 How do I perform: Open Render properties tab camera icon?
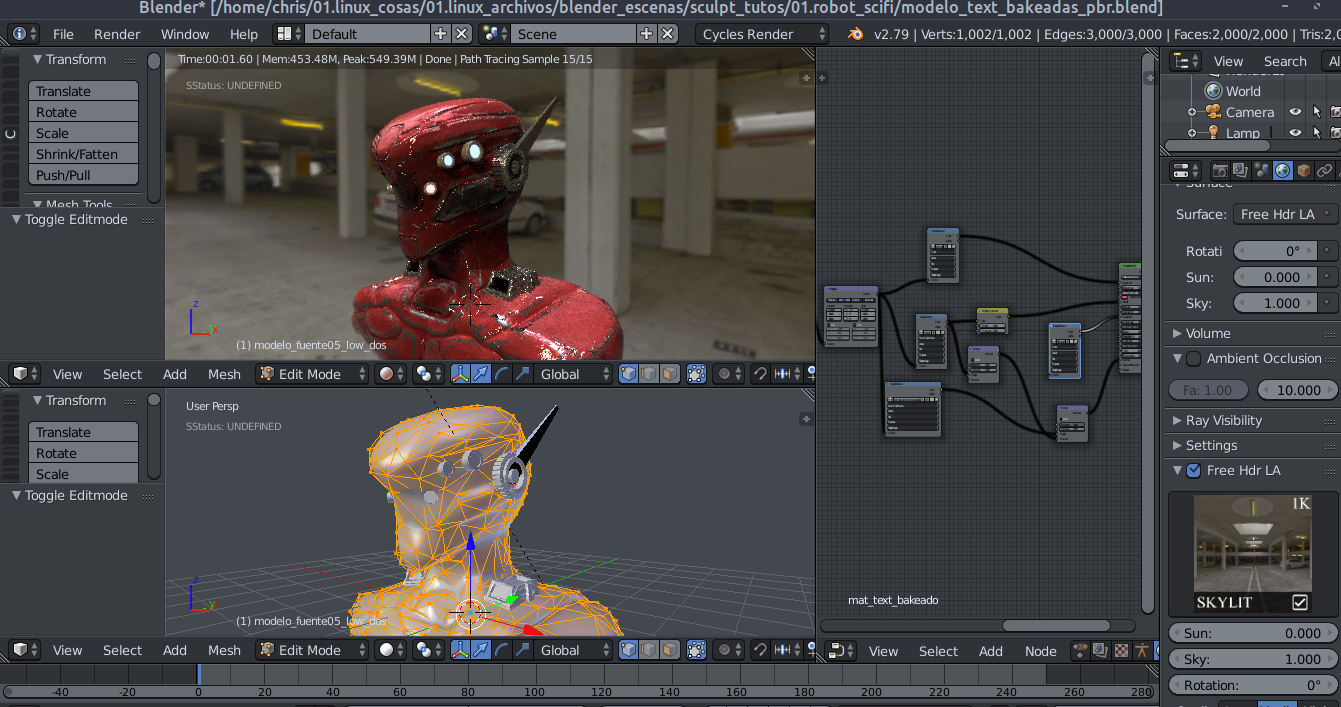(x=1220, y=171)
